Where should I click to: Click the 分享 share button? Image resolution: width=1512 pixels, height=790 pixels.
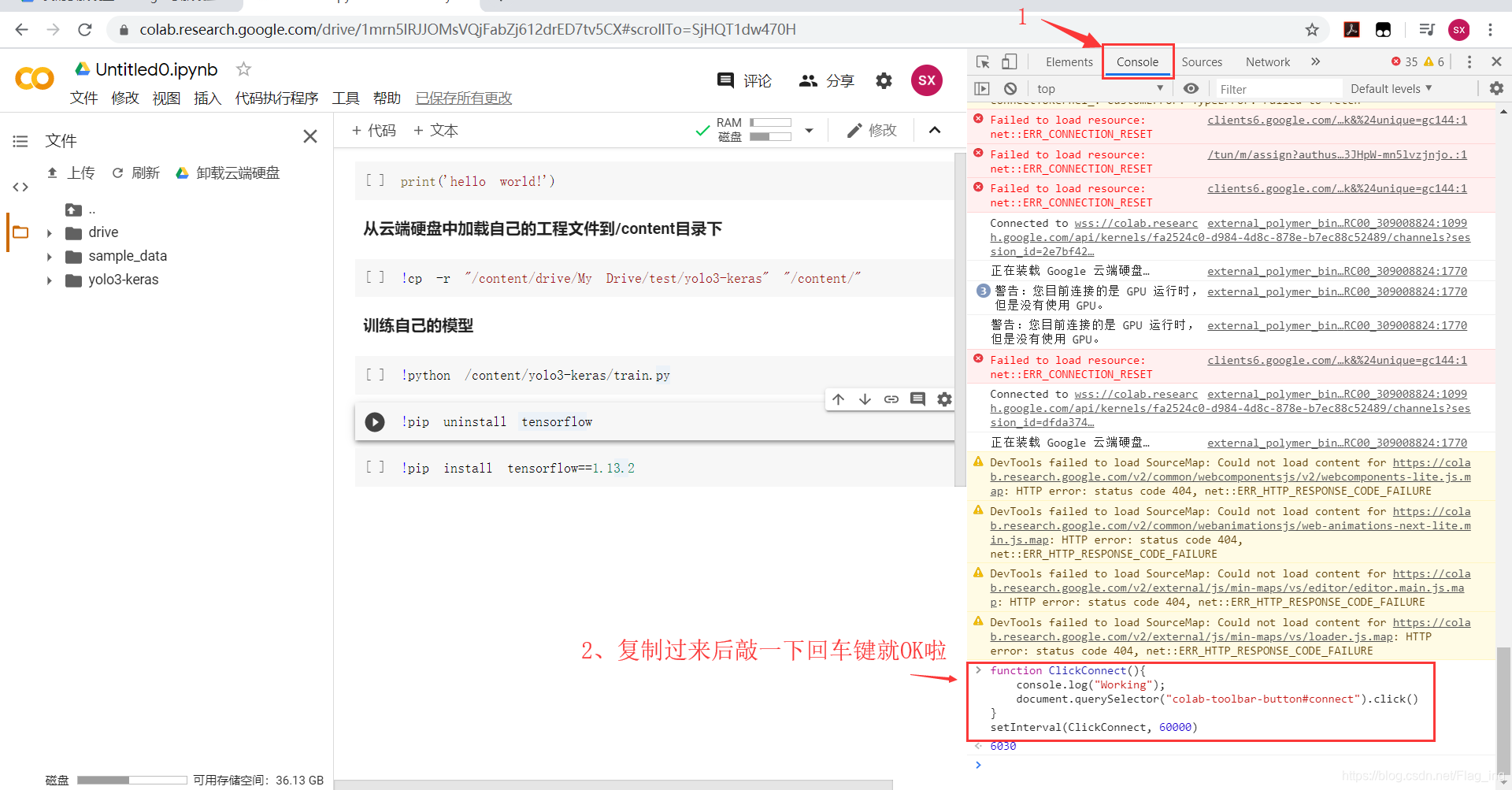tap(826, 80)
